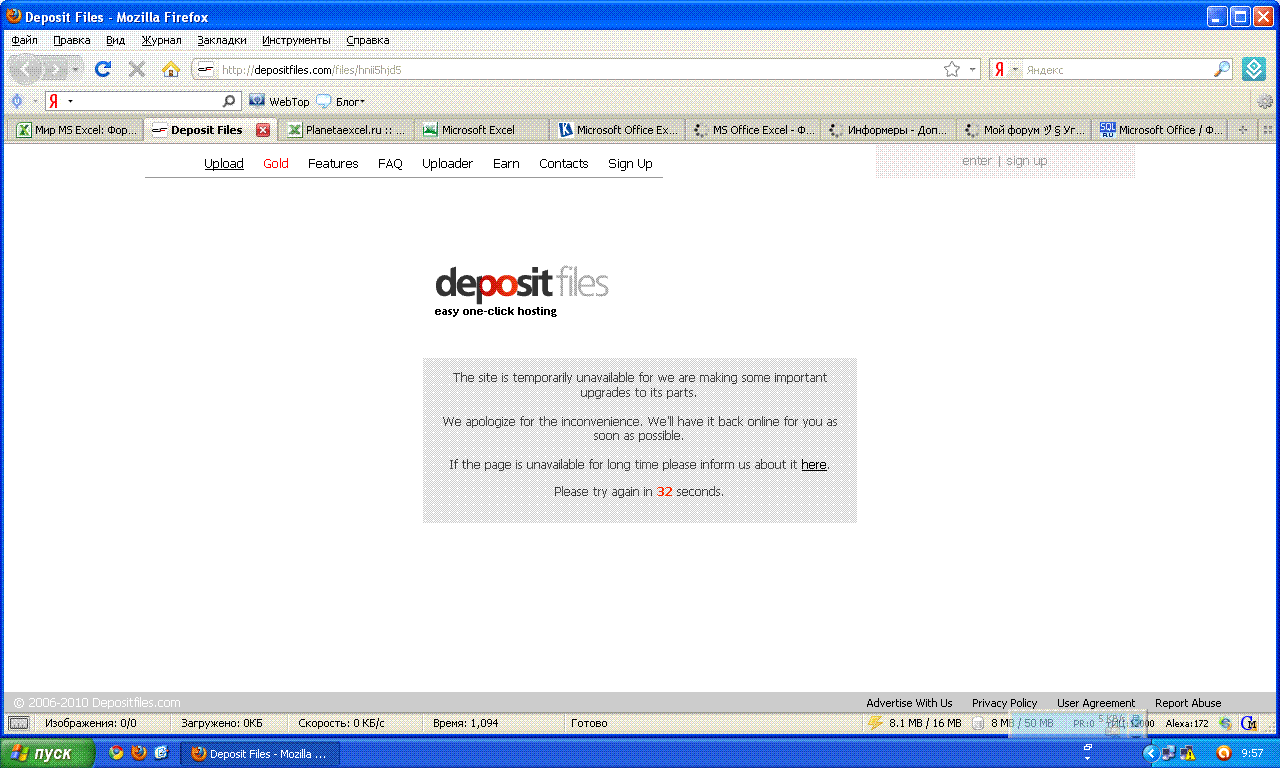Screen dimensions: 1280x768
Task: Expand hidden tray icons with the blue arrow
Action: click(x=1151, y=753)
